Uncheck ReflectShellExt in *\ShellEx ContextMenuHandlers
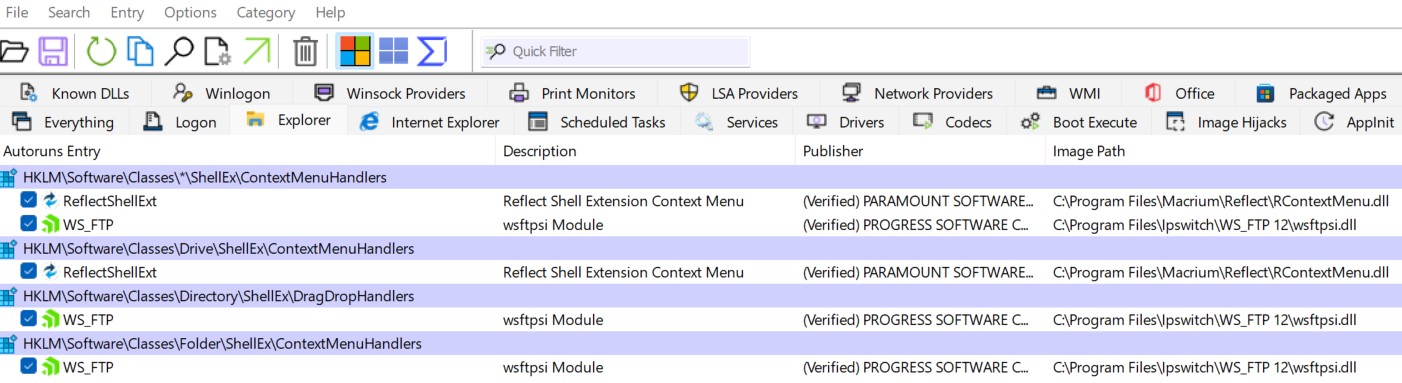 point(29,201)
